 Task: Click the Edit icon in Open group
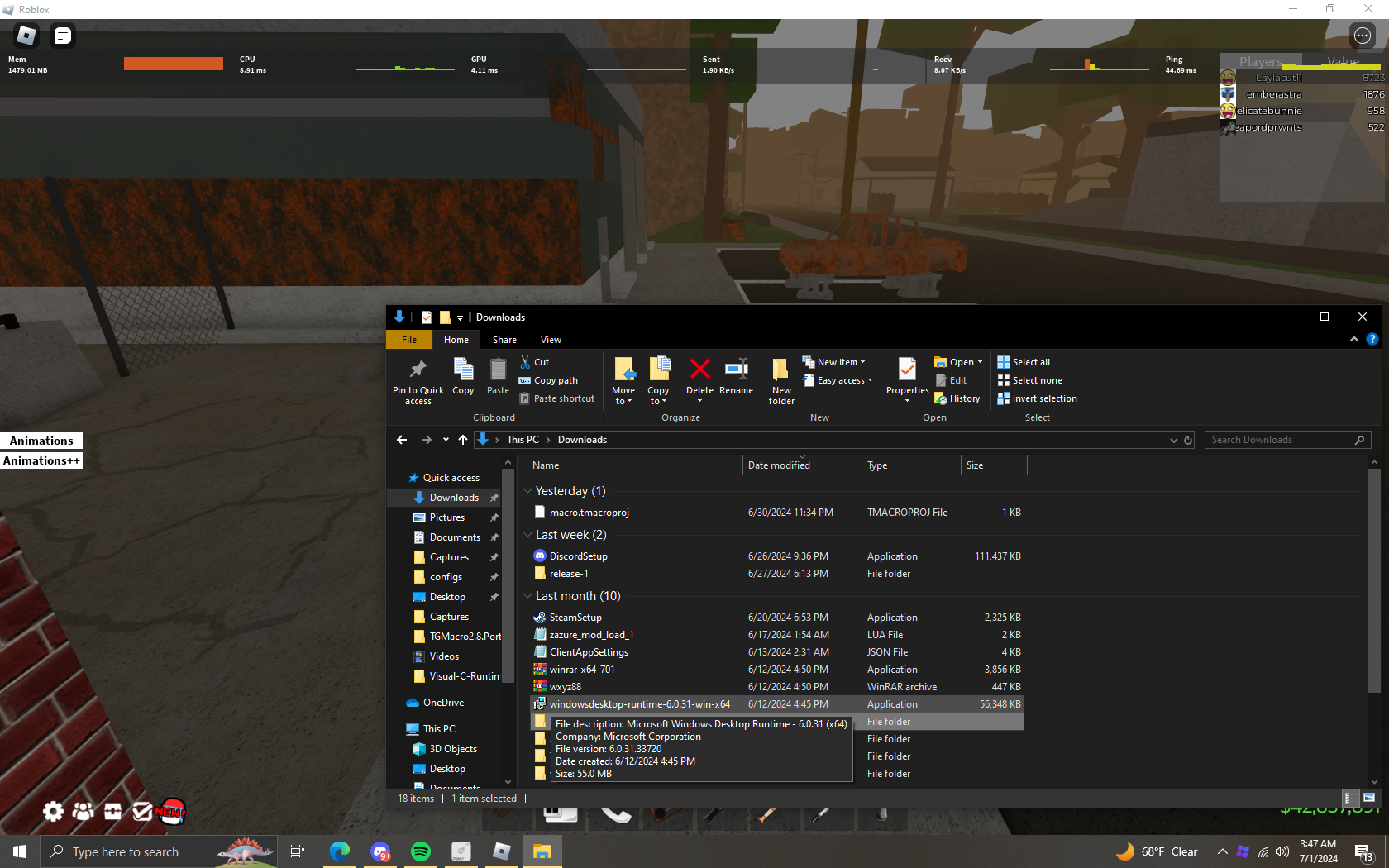click(951, 380)
